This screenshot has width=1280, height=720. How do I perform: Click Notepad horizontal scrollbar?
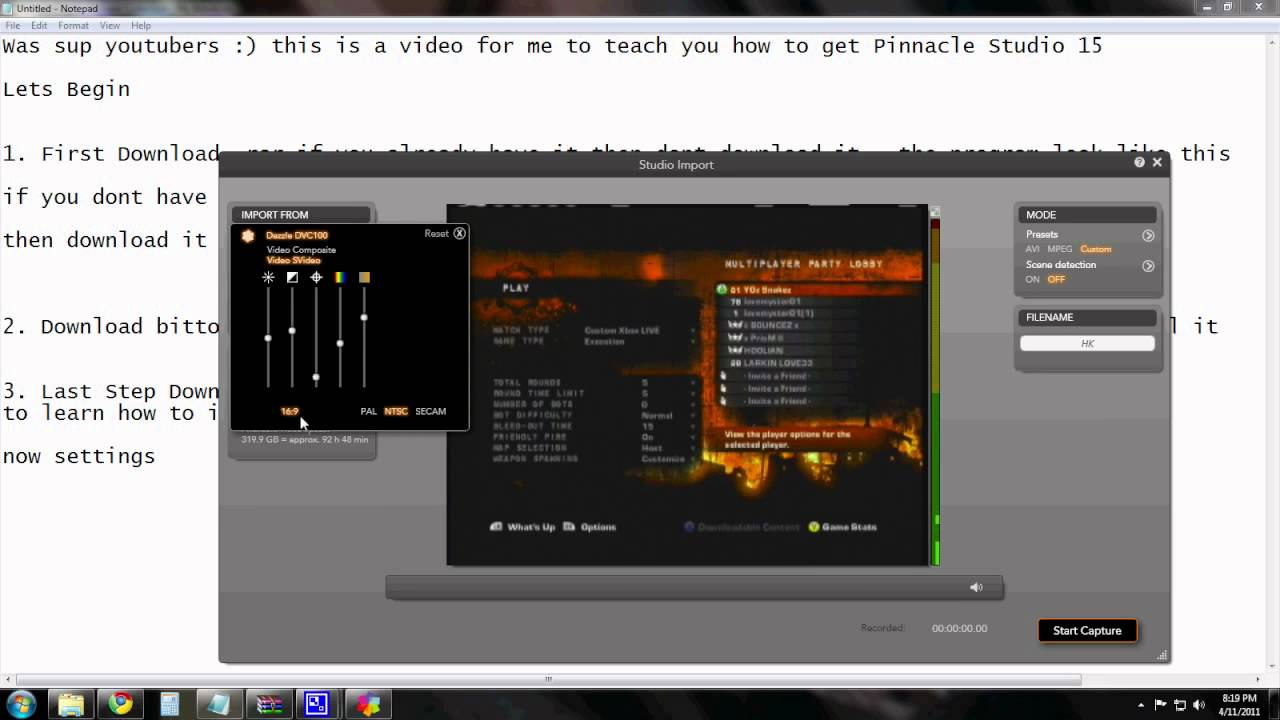coord(548,680)
